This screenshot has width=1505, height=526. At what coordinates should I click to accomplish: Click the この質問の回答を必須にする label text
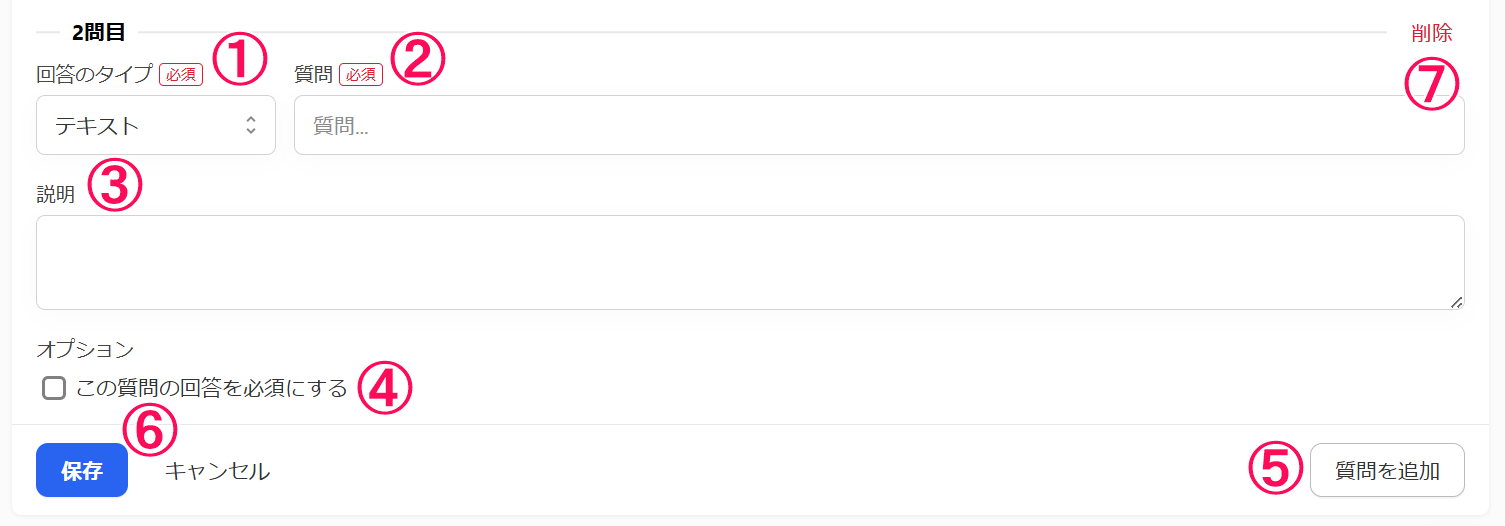(212, 388)
